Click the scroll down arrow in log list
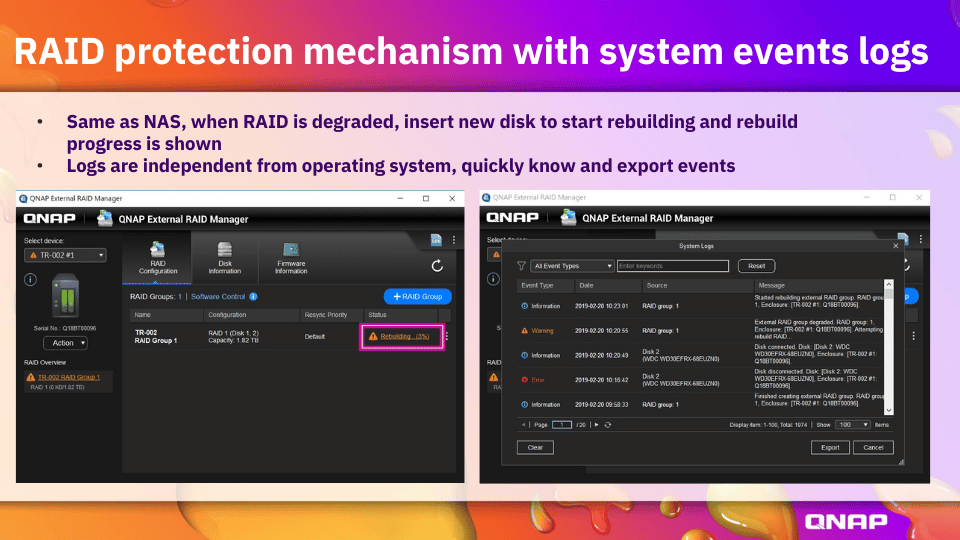960x540 pixels. coord(888,411)
